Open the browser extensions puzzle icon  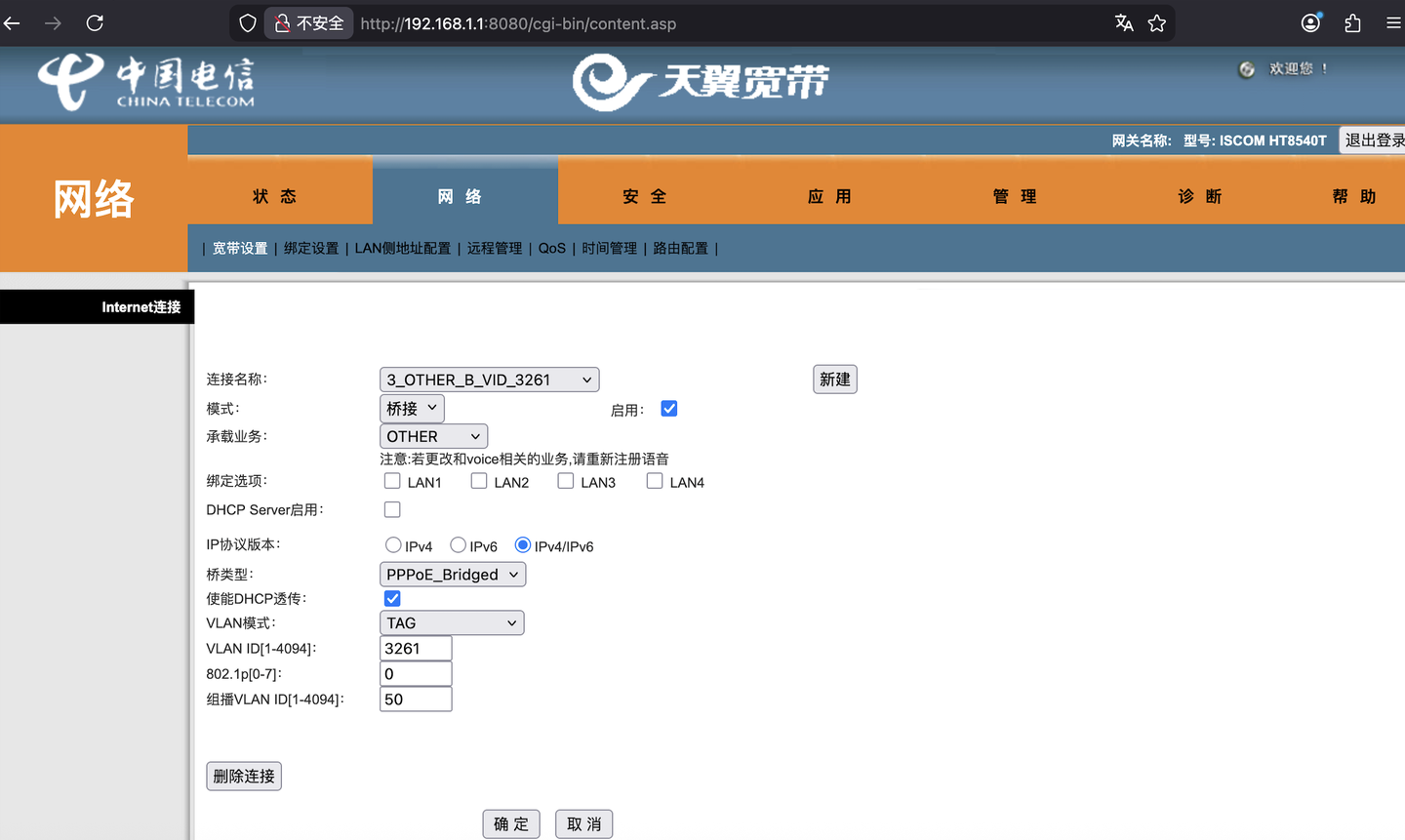pyautogui.click(x=1352, y=23)
